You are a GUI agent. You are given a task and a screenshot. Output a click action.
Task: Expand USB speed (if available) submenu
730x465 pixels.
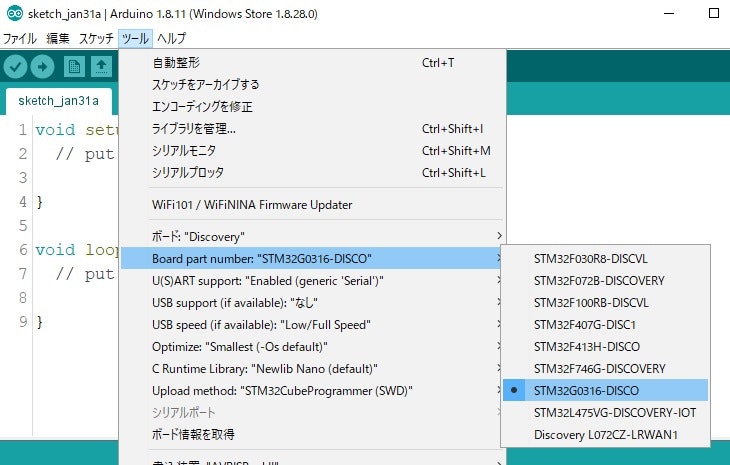coord(313,324)
